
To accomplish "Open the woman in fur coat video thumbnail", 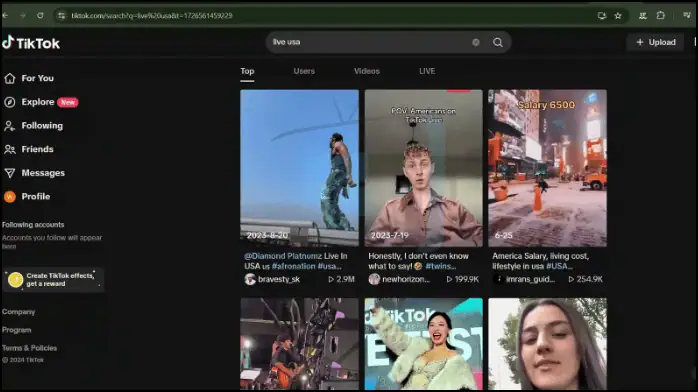I will click(x=423, y=344).
